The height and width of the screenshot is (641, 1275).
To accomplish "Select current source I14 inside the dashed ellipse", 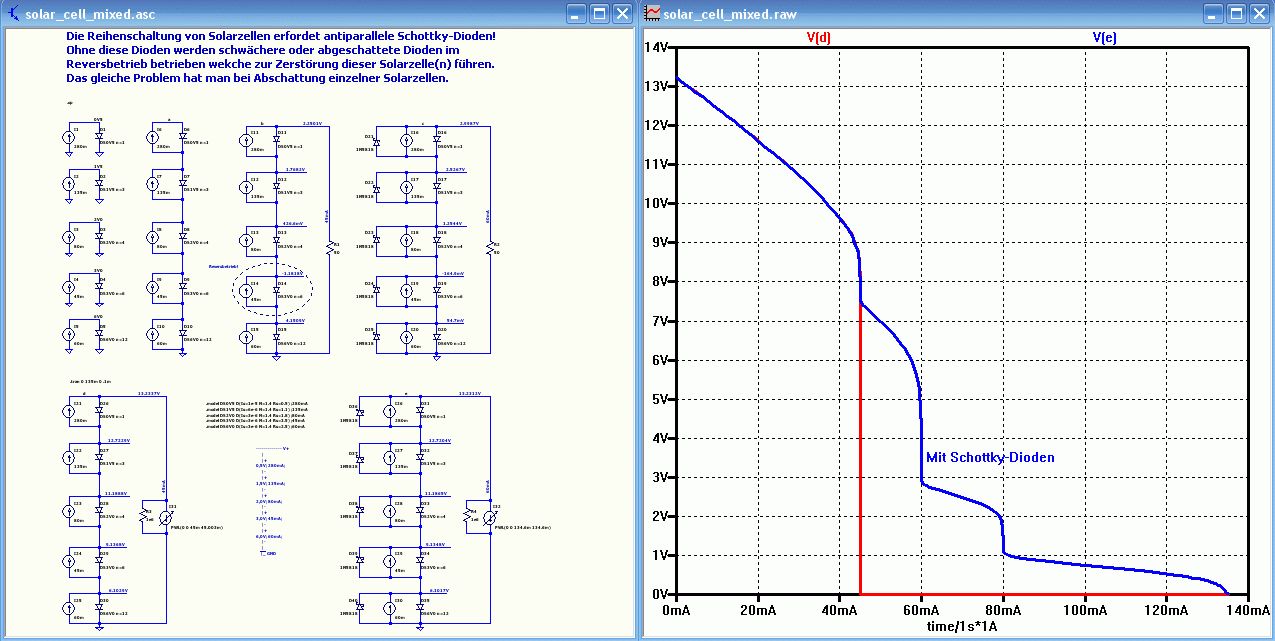I will tap(246, 291).
